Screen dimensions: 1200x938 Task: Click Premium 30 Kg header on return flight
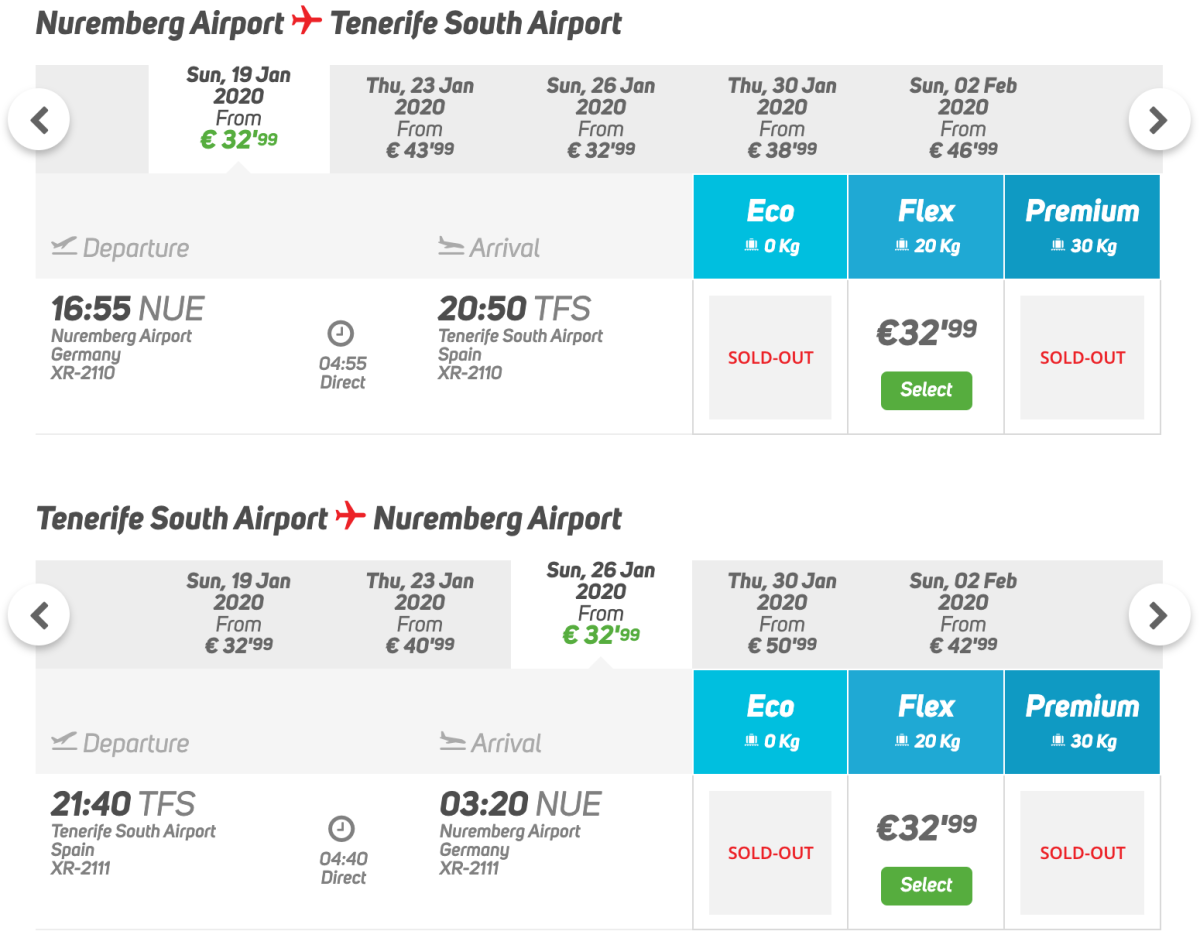[1082, 722]
